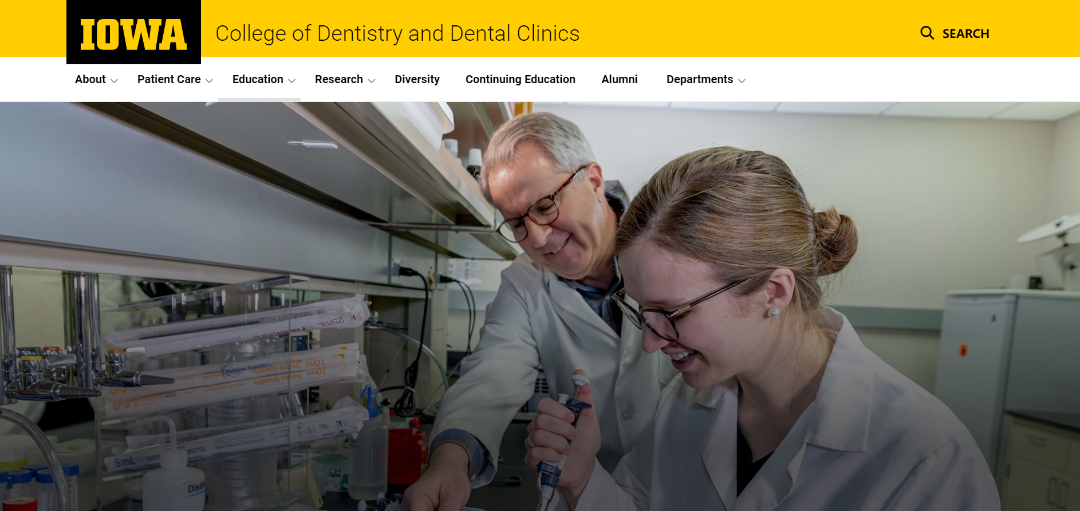Viewport: 1080px width, 511px height.
Task: Expand the Departments dropdown chevron
Action: 742,81
